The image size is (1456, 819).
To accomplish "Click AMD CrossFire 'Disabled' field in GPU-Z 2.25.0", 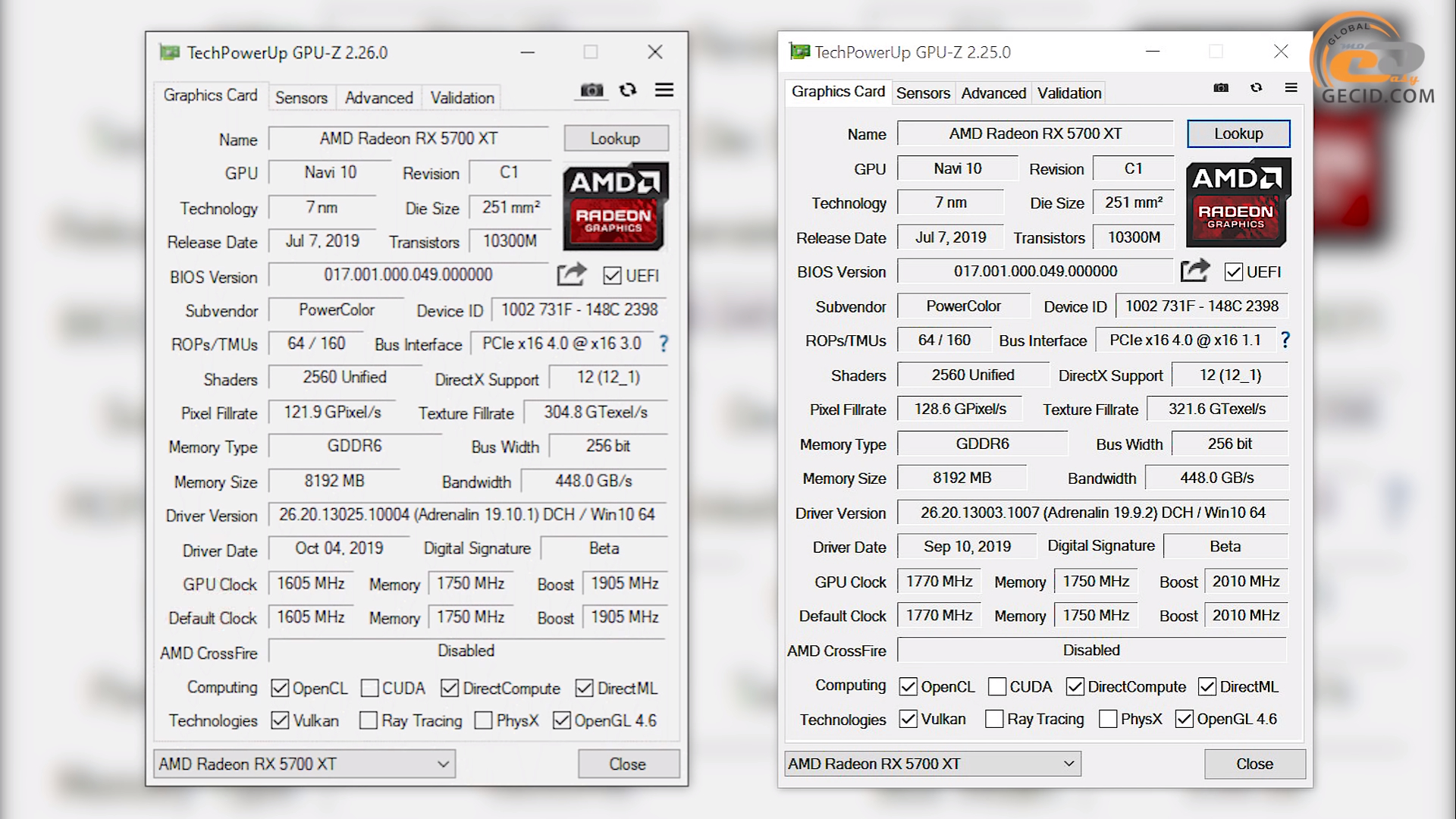I will pyautogui.click(x=1092, y=651).
